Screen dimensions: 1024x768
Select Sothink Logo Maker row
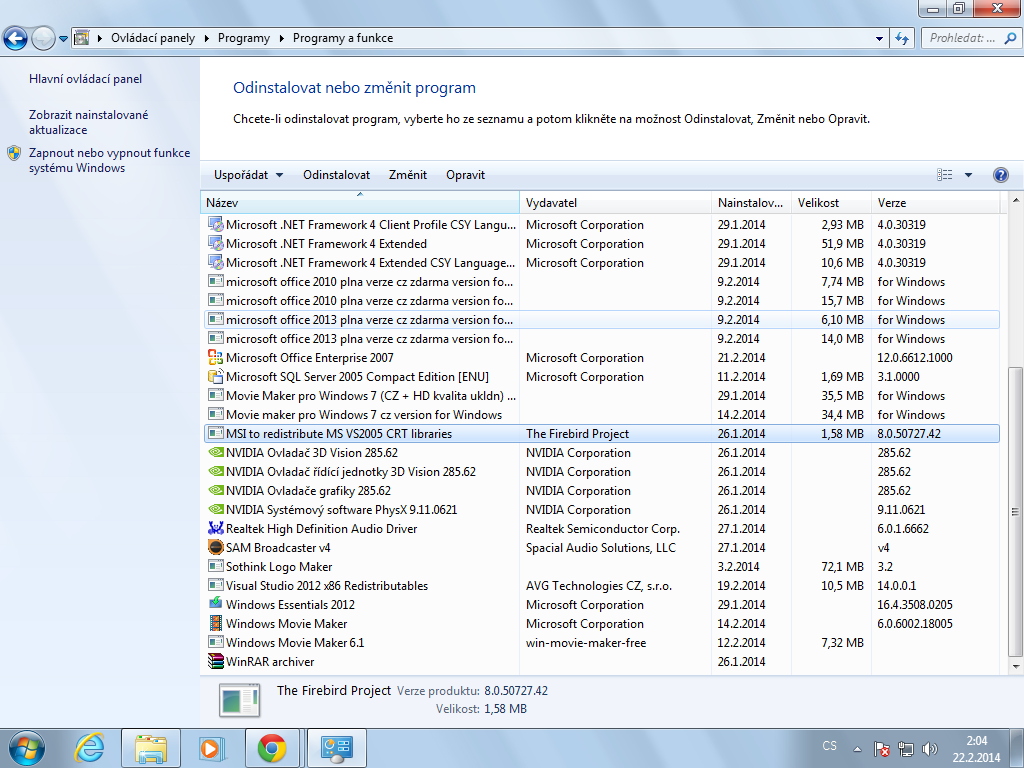pos(601,567)
